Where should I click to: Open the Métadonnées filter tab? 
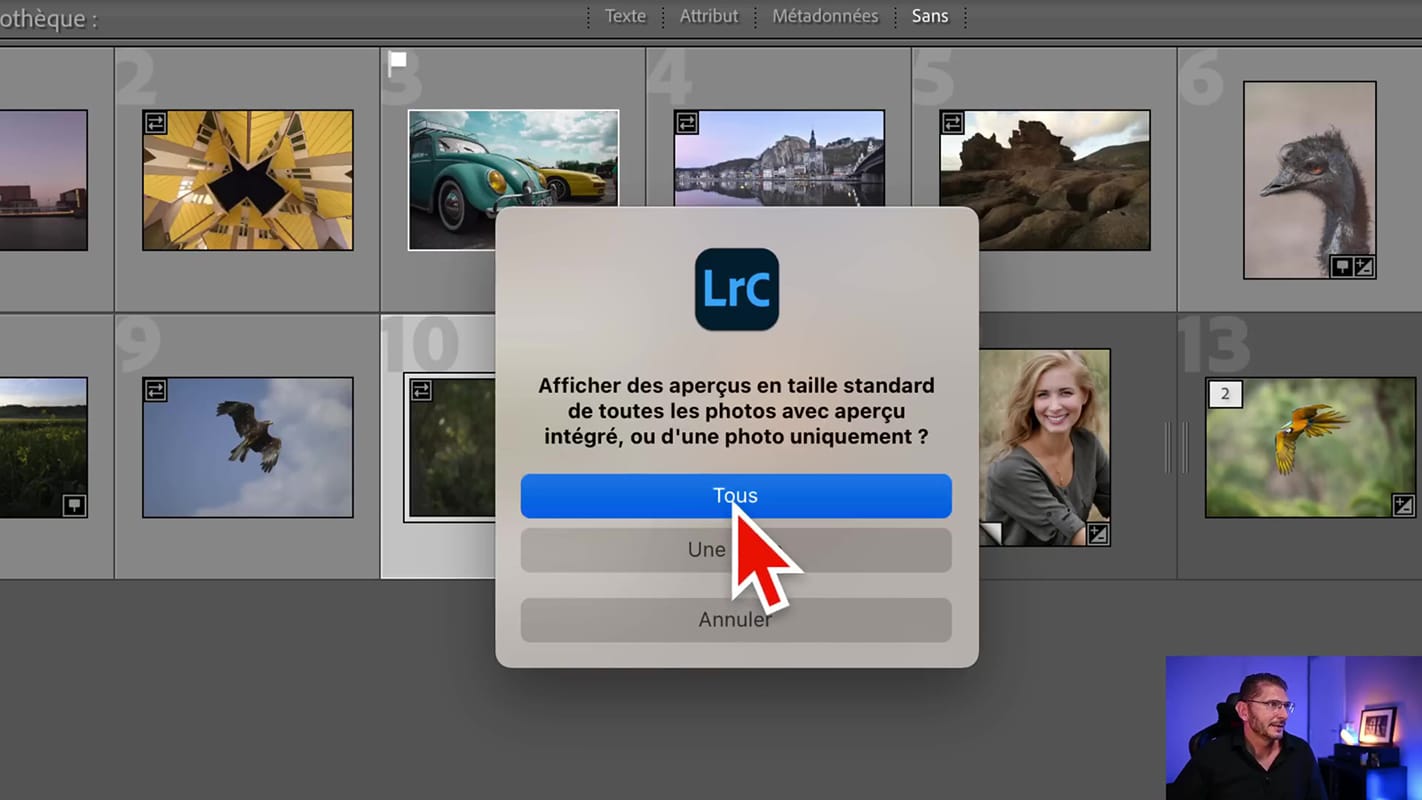(825, 16)
